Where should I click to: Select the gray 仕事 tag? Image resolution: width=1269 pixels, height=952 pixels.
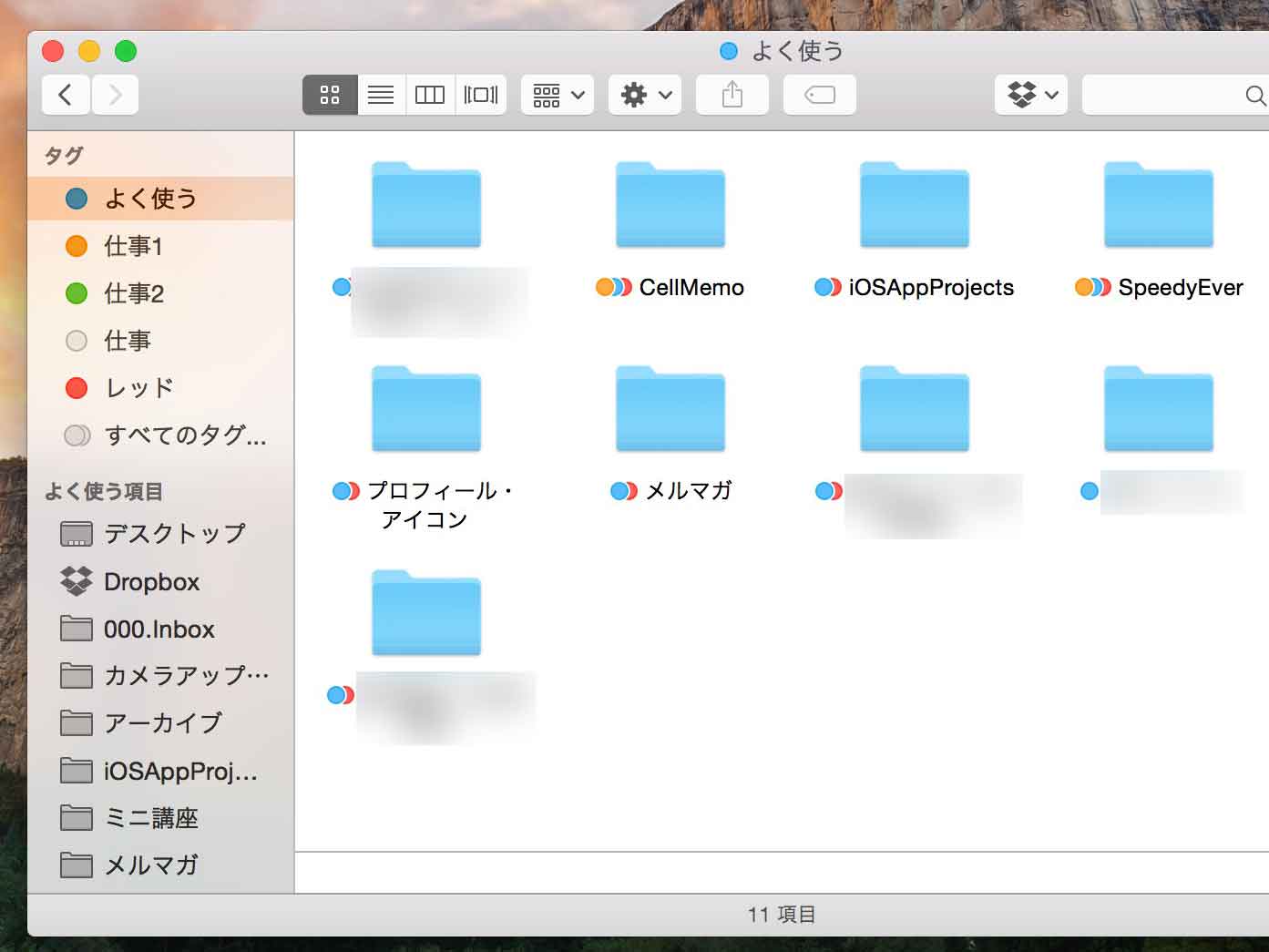161,341
